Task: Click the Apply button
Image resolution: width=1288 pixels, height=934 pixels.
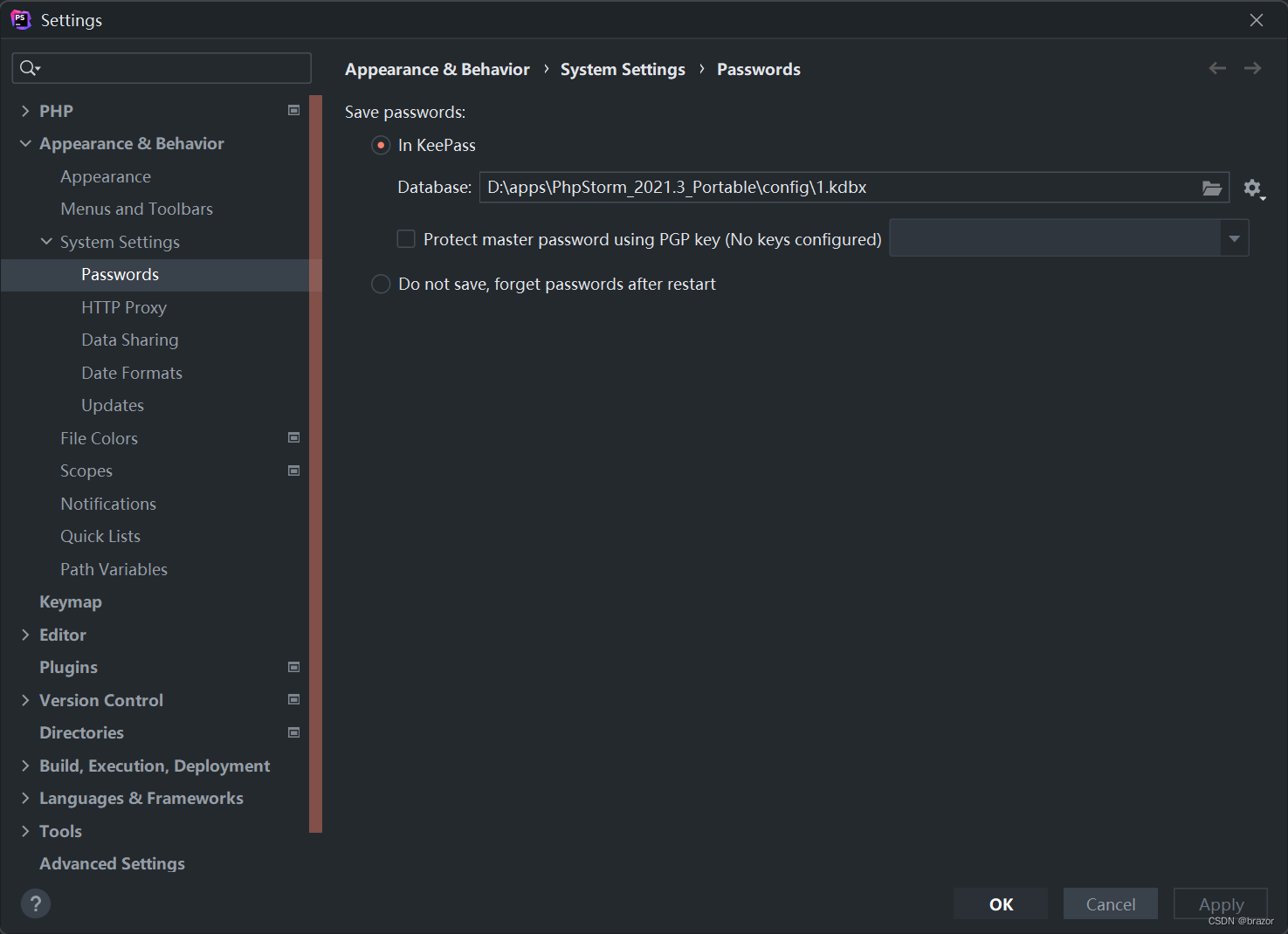Action: pos(1221,904)
